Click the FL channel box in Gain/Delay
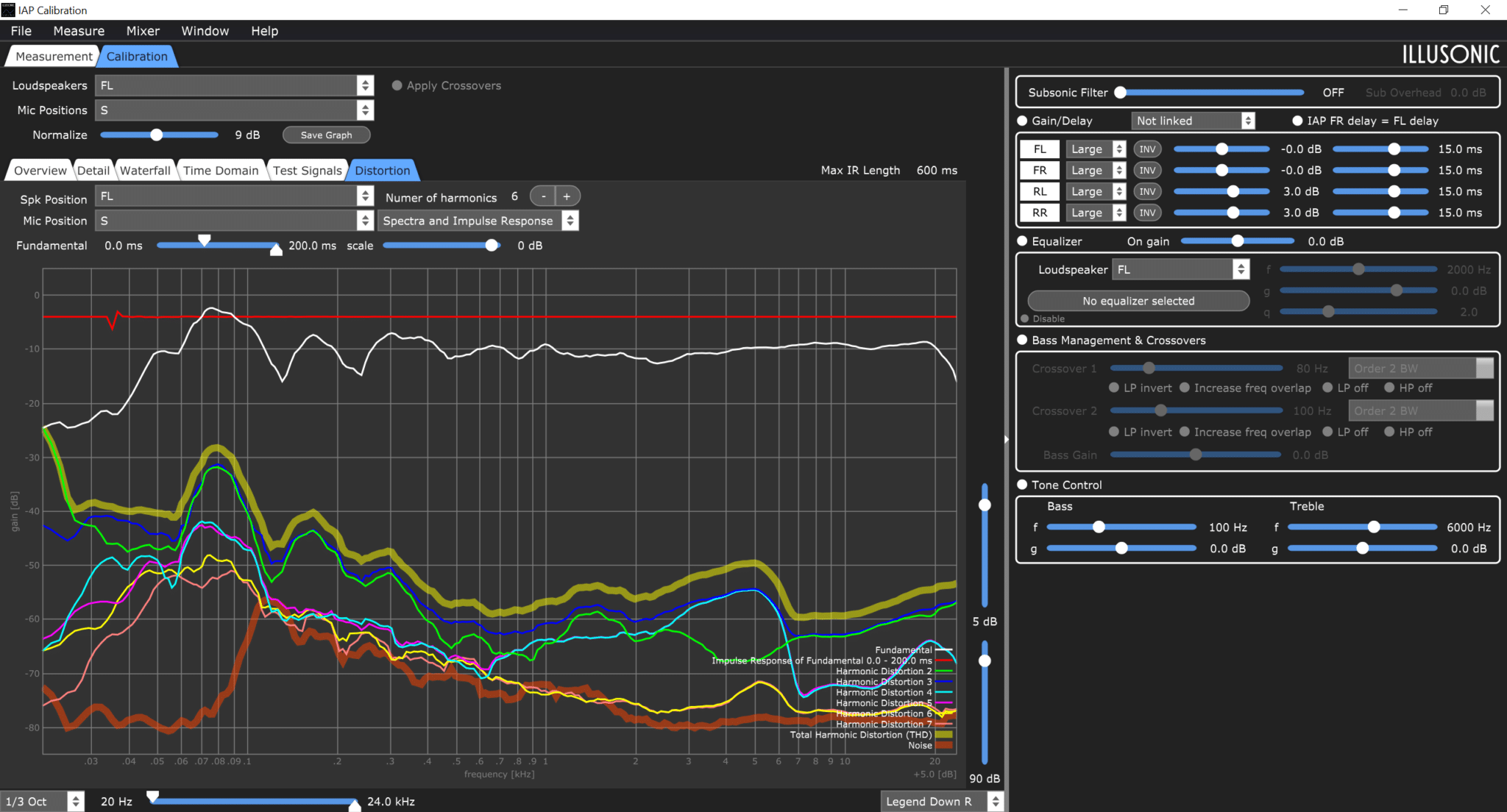 click(x=1040, y=149)
